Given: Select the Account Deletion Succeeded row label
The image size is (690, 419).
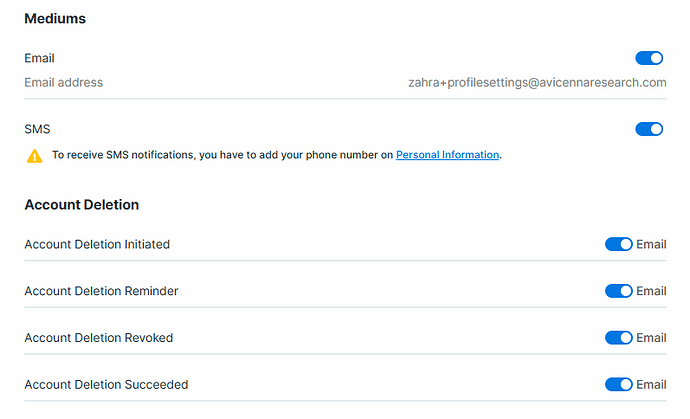Looking at the screenshot, I should (106, 385).
